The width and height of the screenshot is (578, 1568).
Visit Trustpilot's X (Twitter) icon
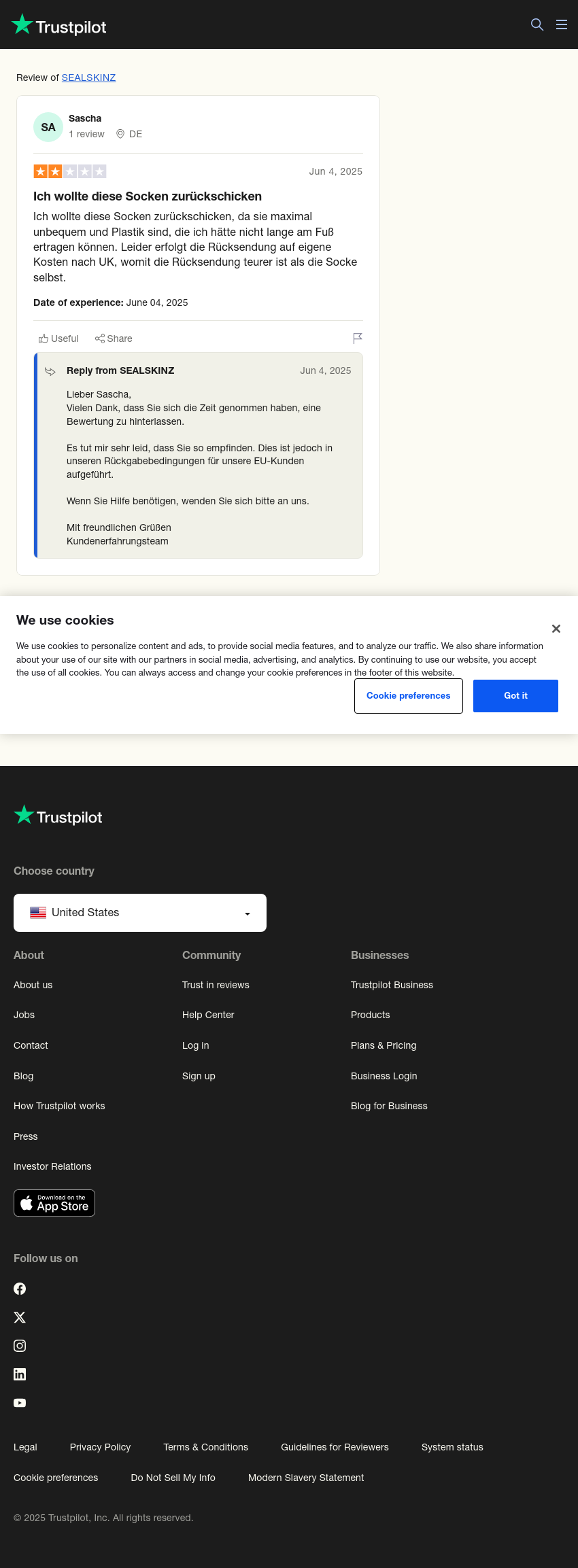20,1317
